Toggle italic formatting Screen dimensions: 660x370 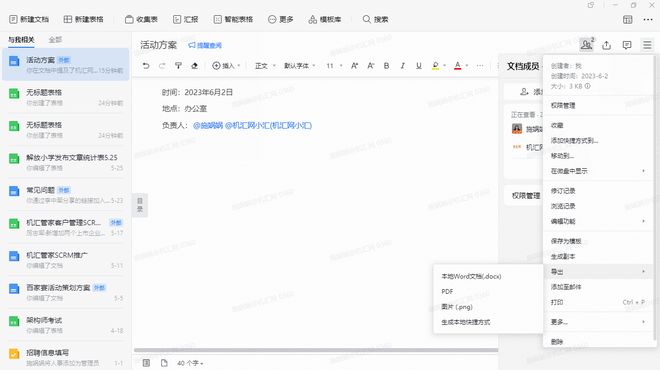coord(402,66)
